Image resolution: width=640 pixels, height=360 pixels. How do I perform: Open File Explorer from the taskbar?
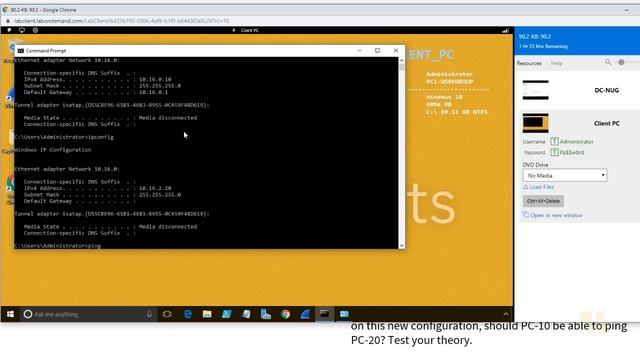pyautogui.click(x=207, y=314)
